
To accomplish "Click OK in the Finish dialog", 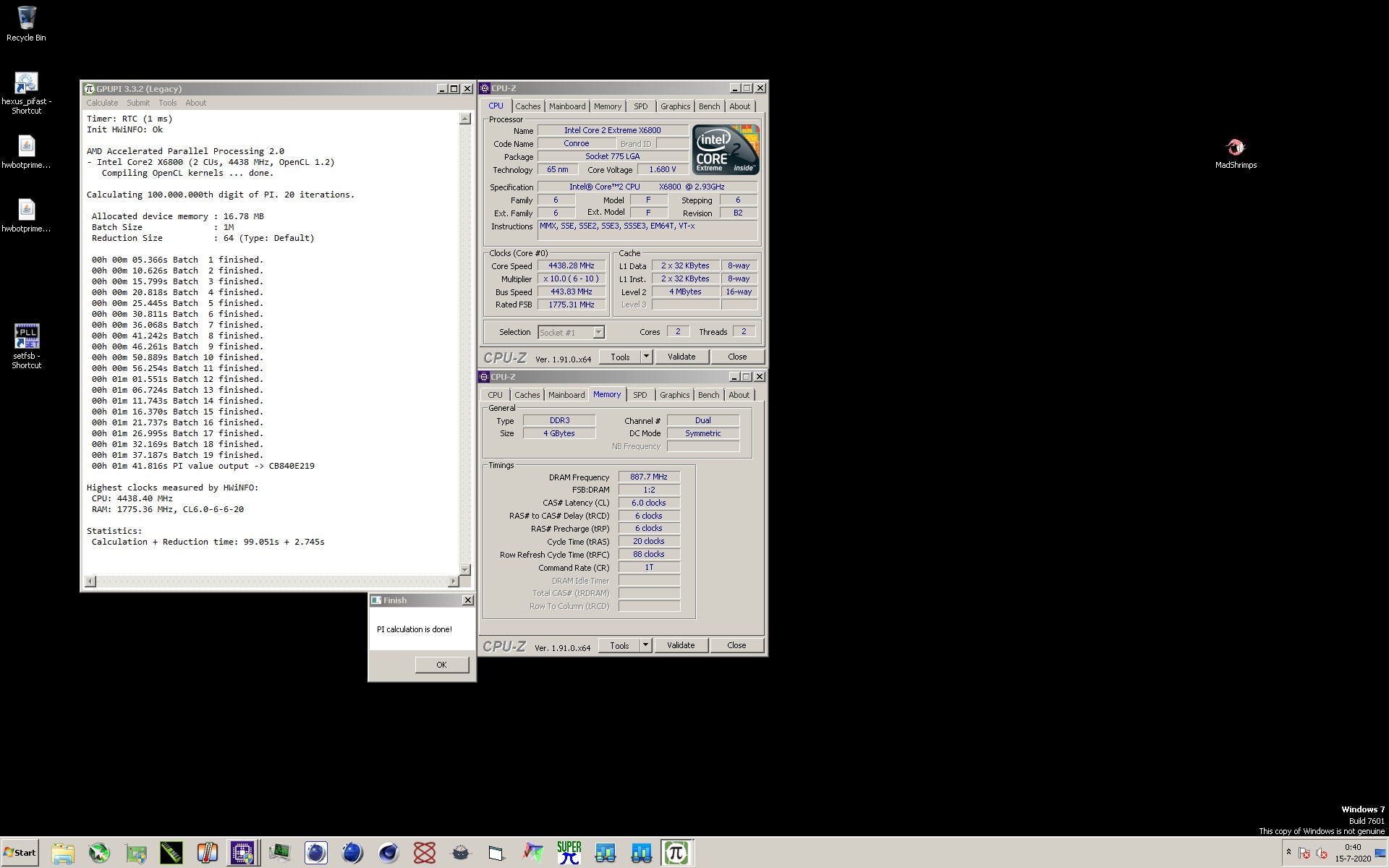I will [441, 665].
